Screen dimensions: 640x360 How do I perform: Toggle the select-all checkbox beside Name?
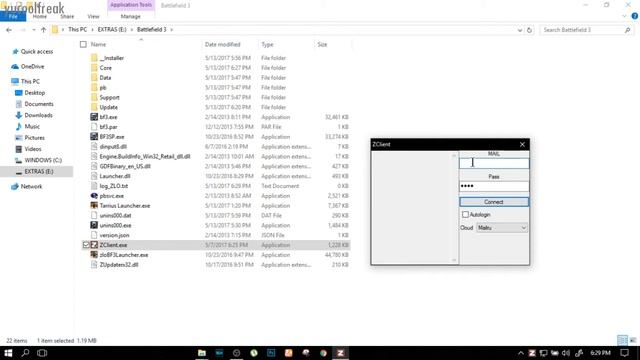coord(83,44)
